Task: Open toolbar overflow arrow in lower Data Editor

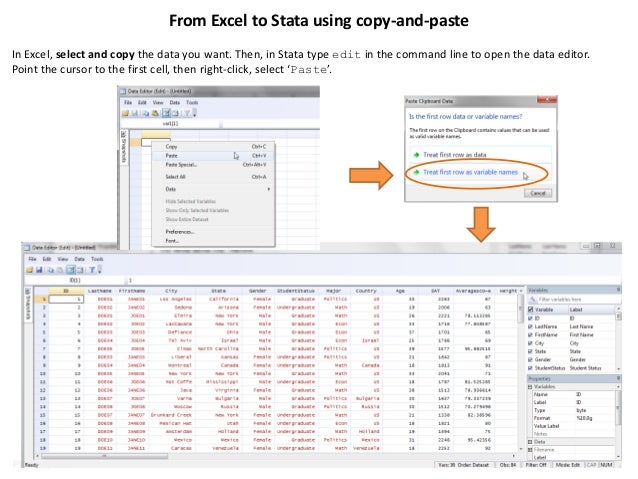Action: click(100, 269)
